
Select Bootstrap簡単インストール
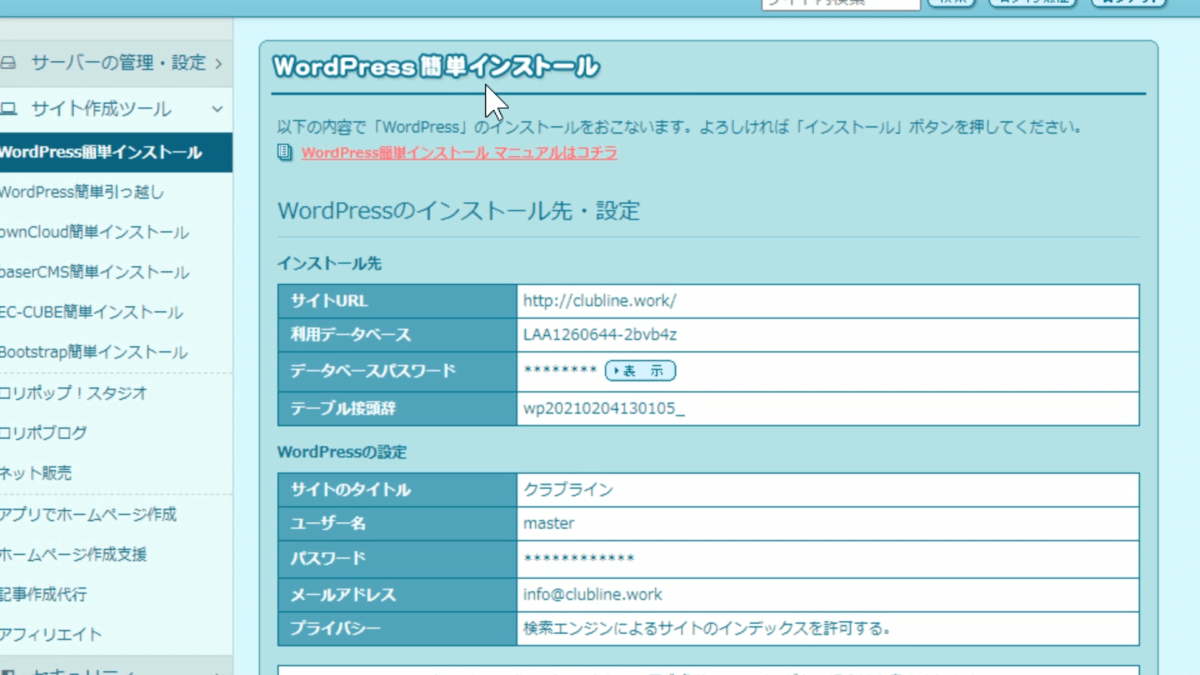coord(94,352)
